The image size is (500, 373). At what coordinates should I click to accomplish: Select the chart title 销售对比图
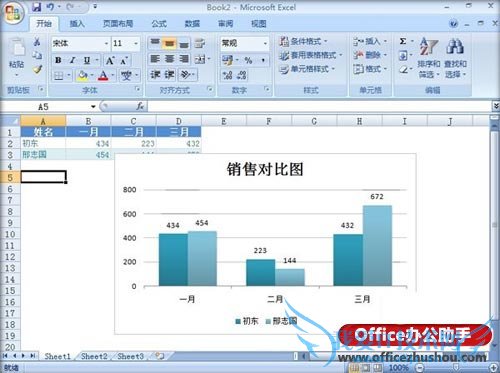265,169
